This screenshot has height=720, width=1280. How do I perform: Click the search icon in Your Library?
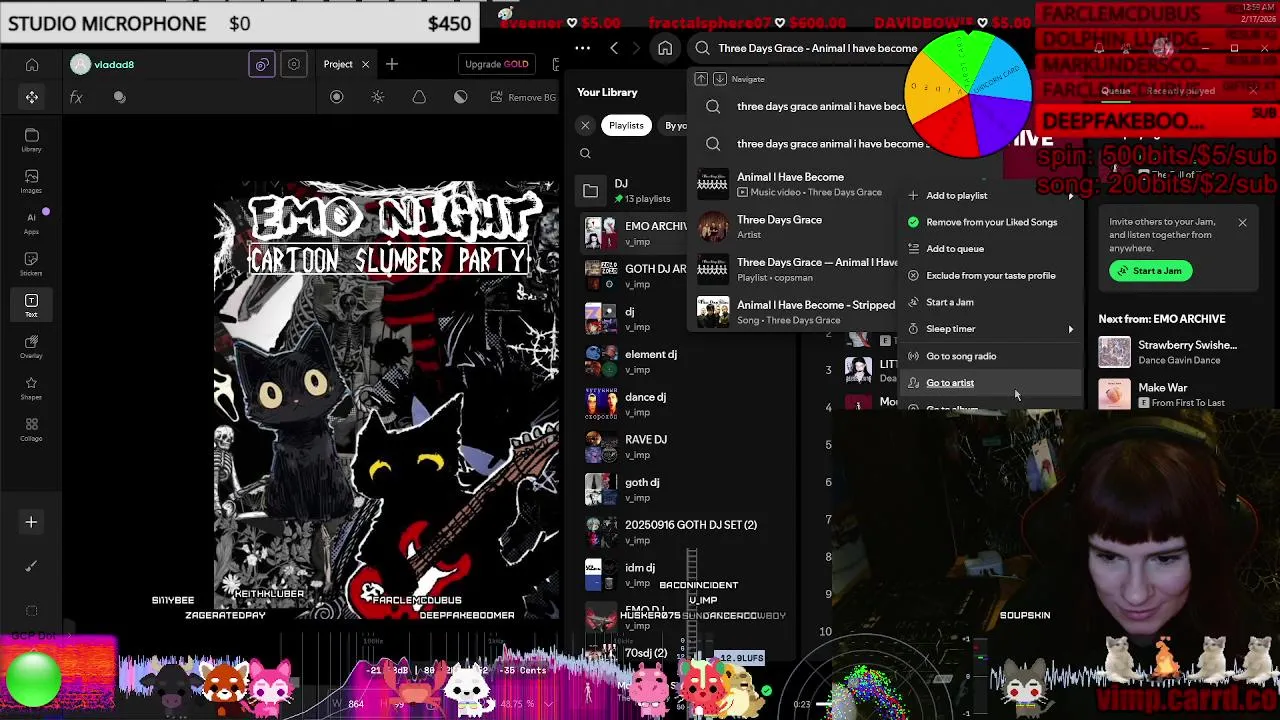click(586, 154)
